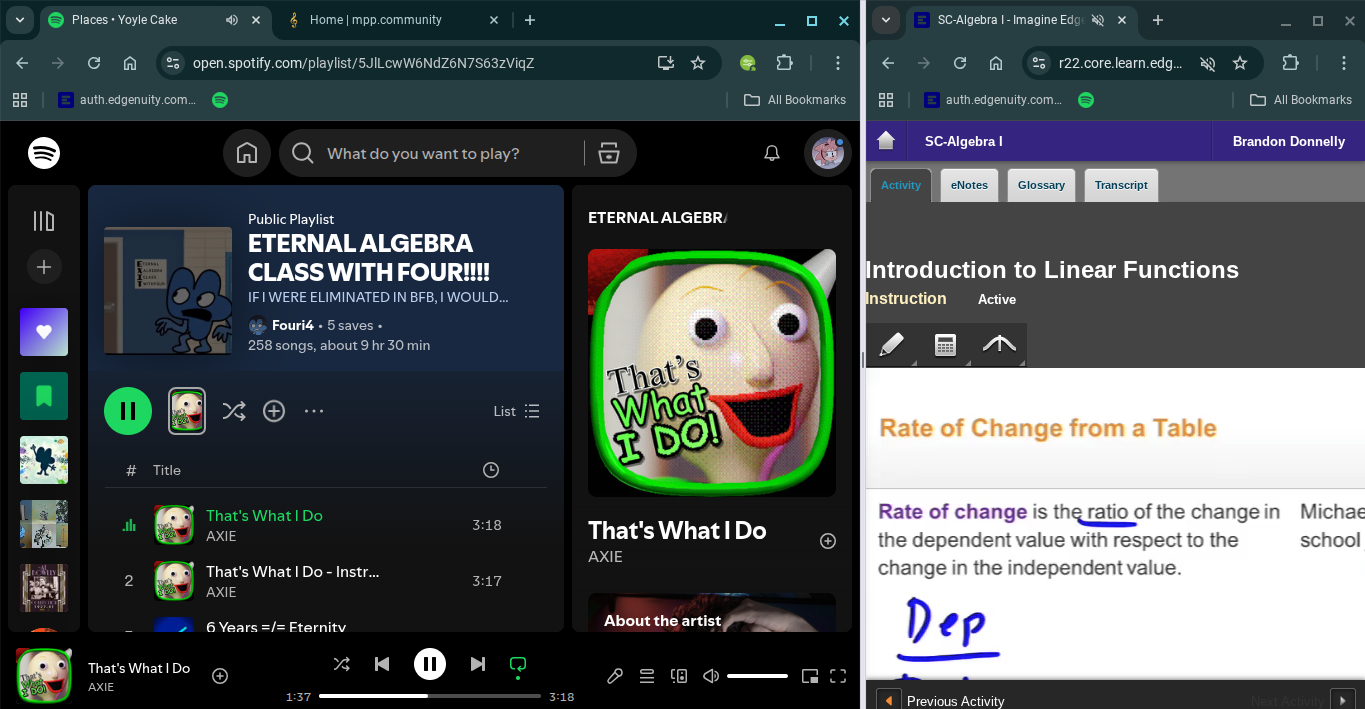Open Your Library in the Spotify sidebar
This screenshot has width=1365, height=709.
44,221
